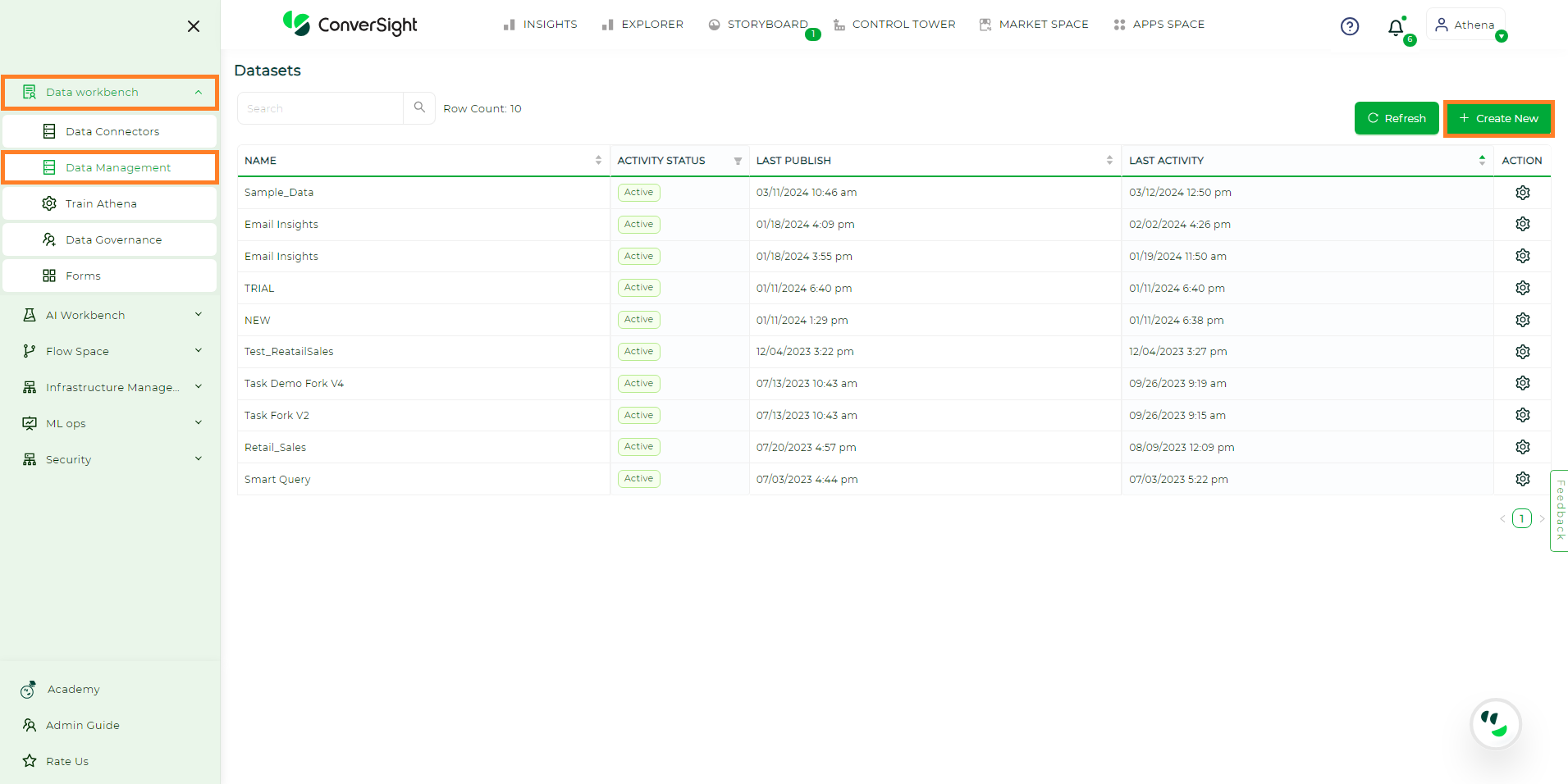
Task: Select the Control Tower icon
Action: pos(839,24)
